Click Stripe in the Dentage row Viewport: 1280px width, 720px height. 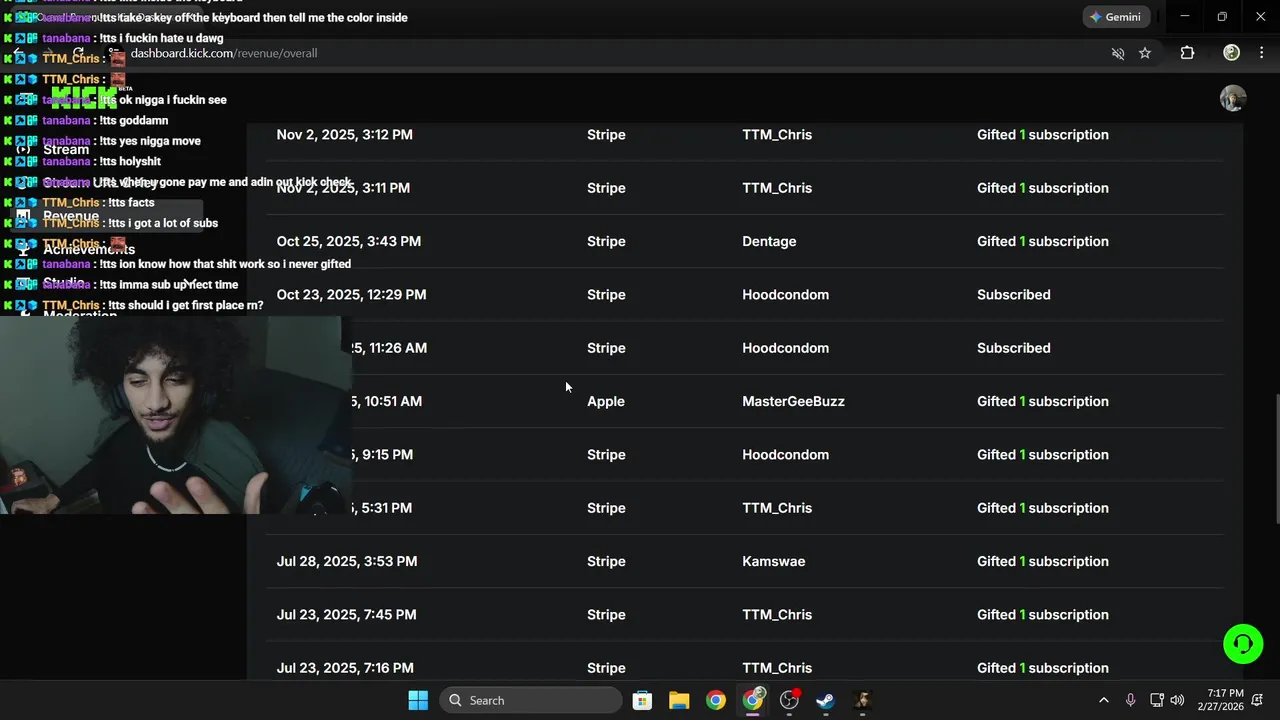click(x=606, y=241)
